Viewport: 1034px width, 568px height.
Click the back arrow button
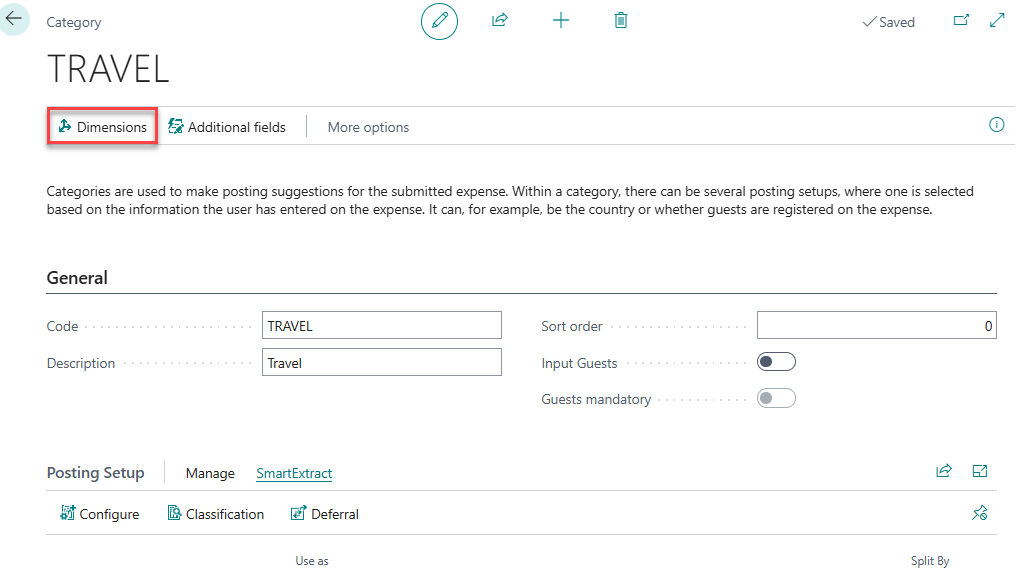(14, 19)
